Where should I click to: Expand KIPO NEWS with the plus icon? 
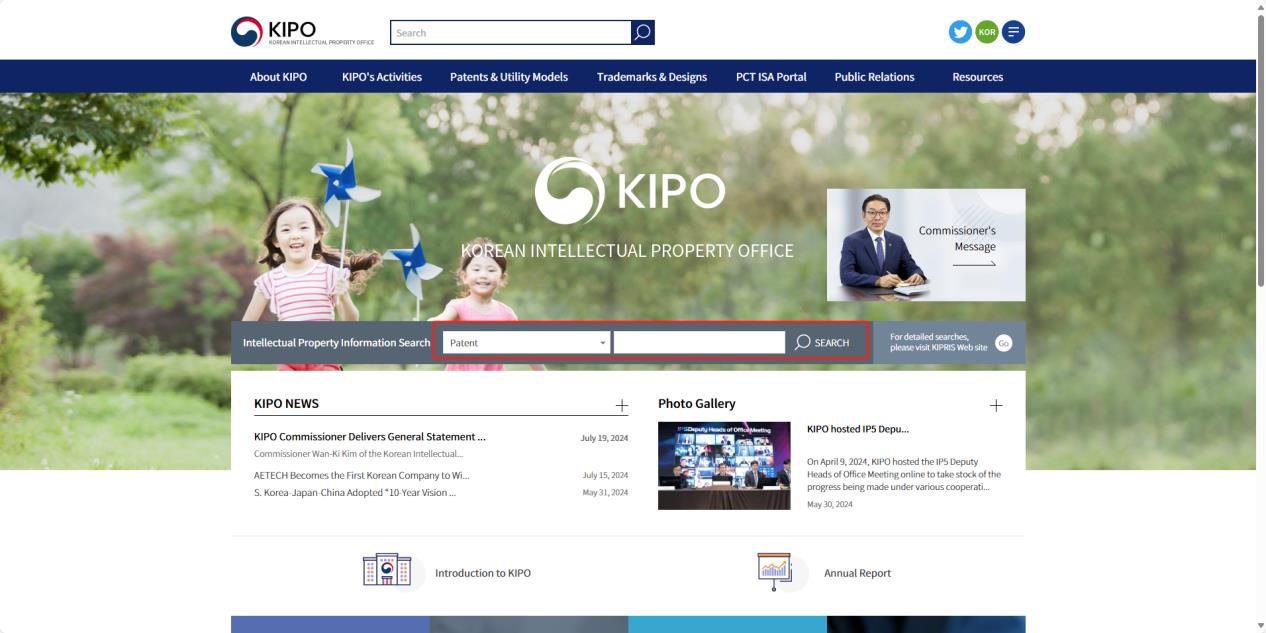[x=622, y=405]
